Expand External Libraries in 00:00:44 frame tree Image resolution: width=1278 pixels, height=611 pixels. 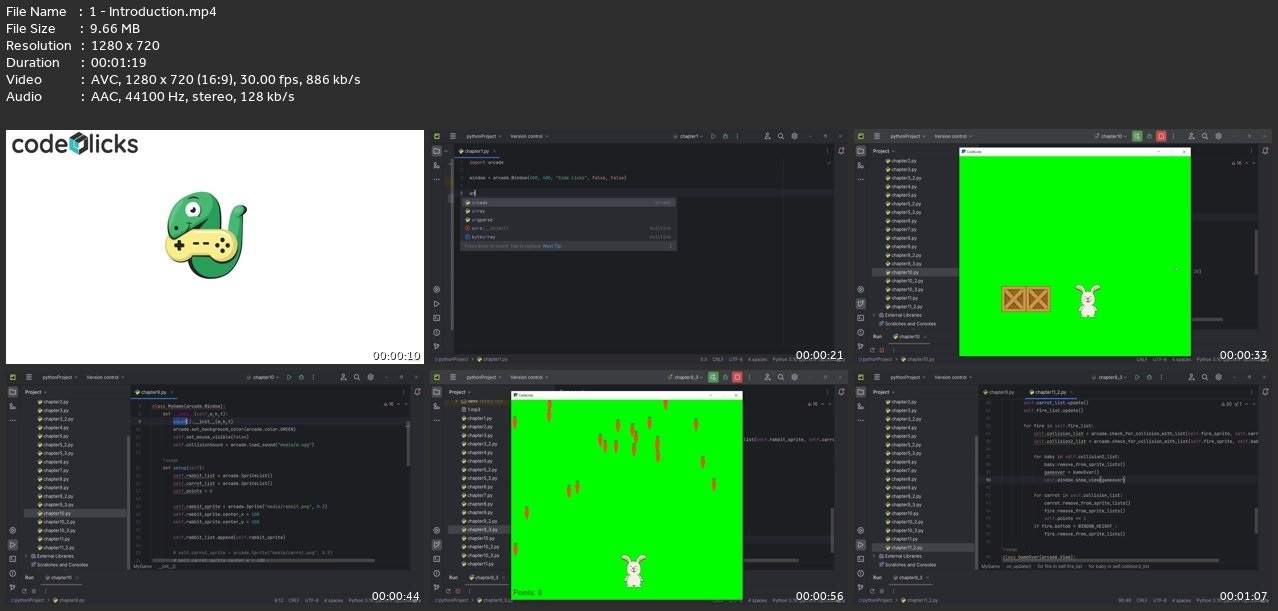[x=27, y=556]
